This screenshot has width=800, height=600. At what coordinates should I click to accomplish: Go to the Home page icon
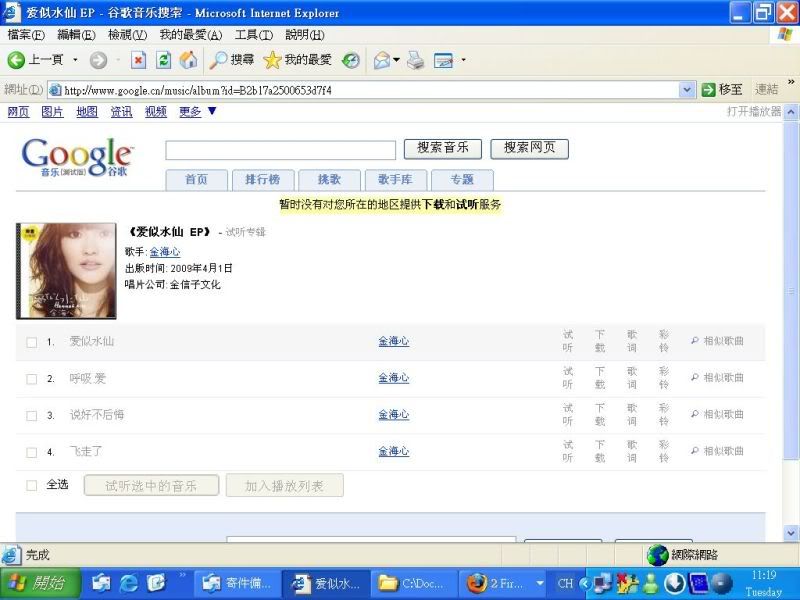188,60
